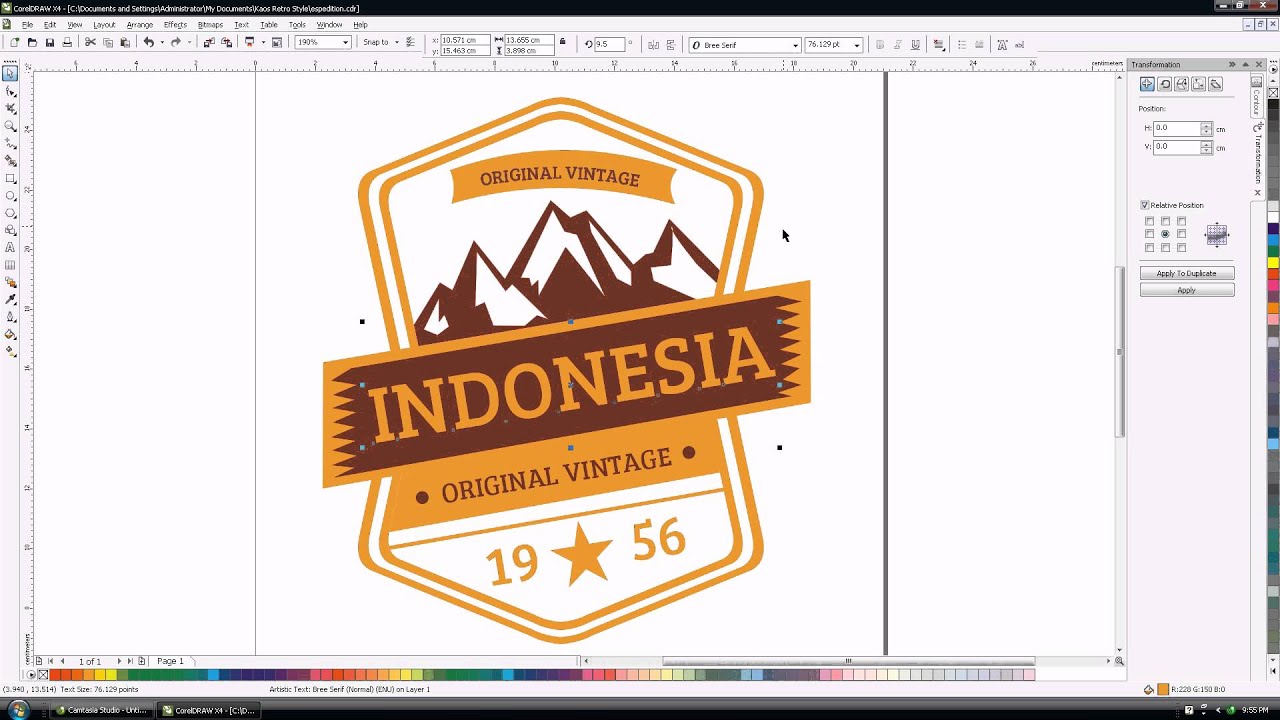Check the top-center anchor position checkbox
The width and height of the screenshot is (1280, 720).
tap(1165, 221)
